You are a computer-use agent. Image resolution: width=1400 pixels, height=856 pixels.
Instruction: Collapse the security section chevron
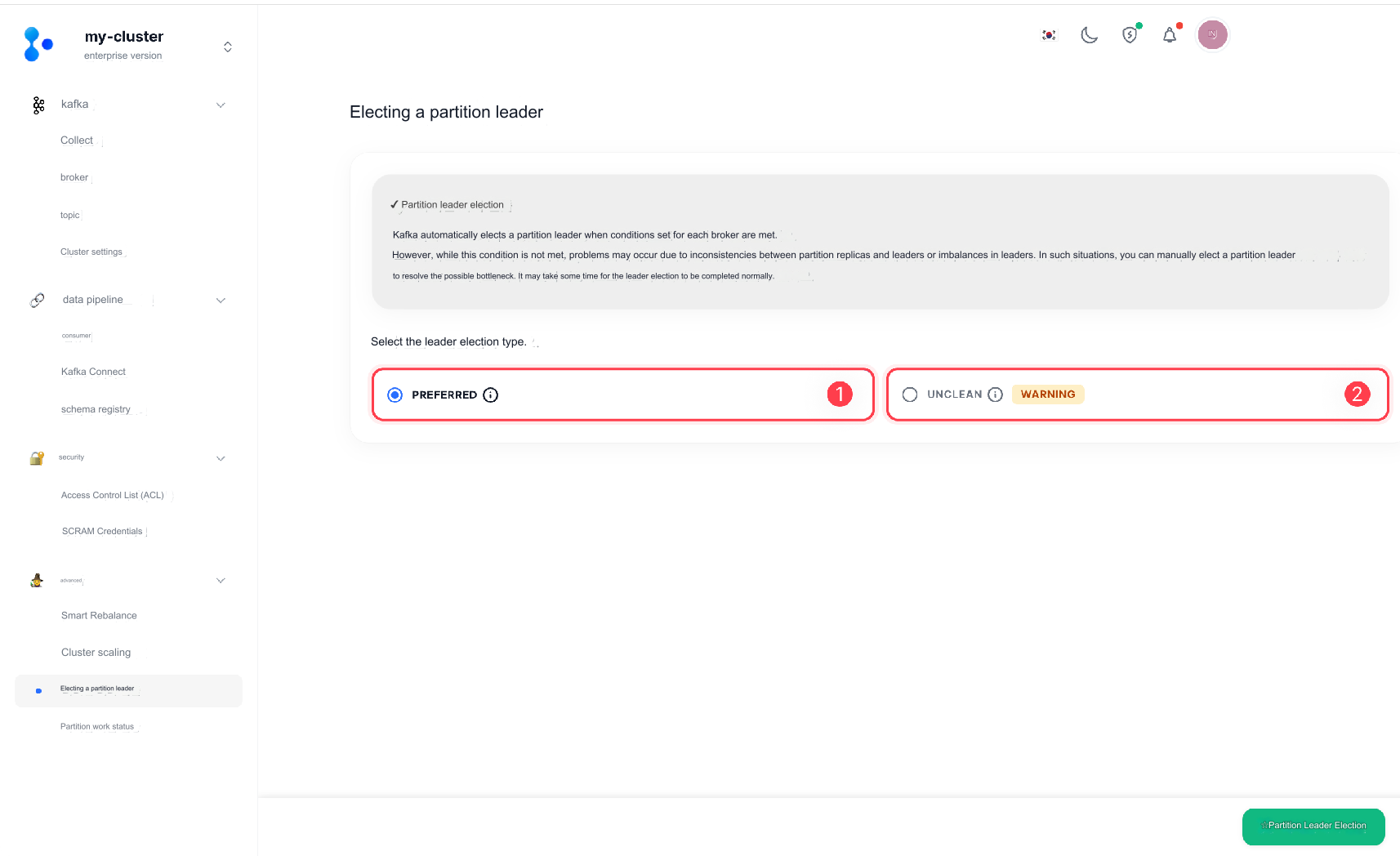[x=221, y=459]
